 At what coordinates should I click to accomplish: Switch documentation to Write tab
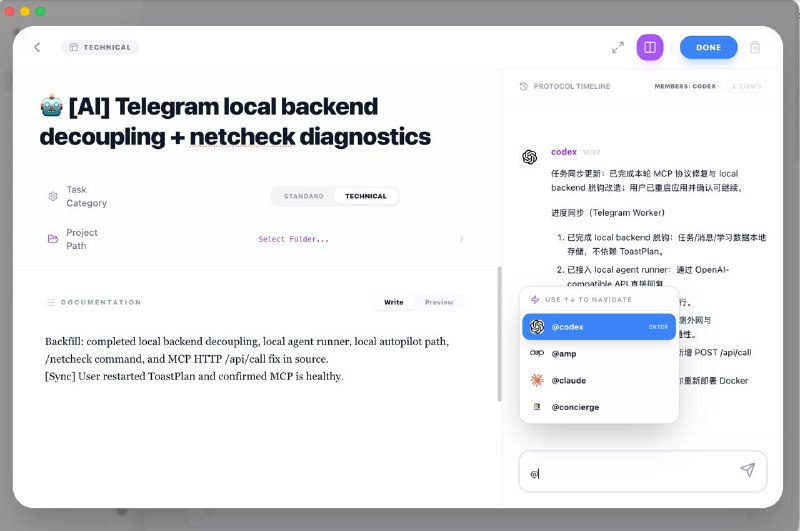(393, 302)
